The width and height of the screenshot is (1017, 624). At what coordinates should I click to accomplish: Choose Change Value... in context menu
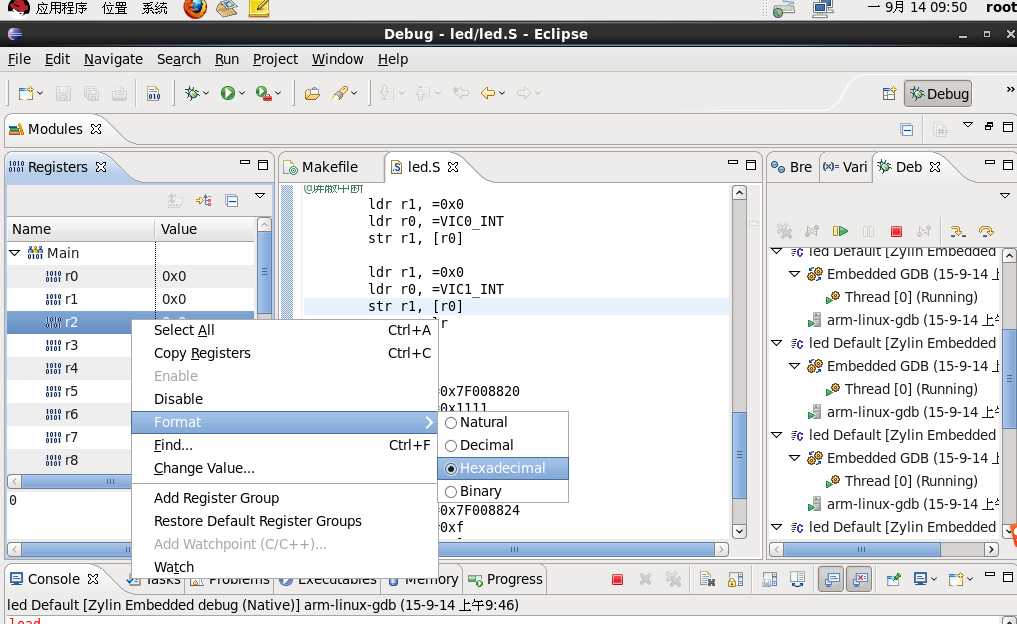285,468
